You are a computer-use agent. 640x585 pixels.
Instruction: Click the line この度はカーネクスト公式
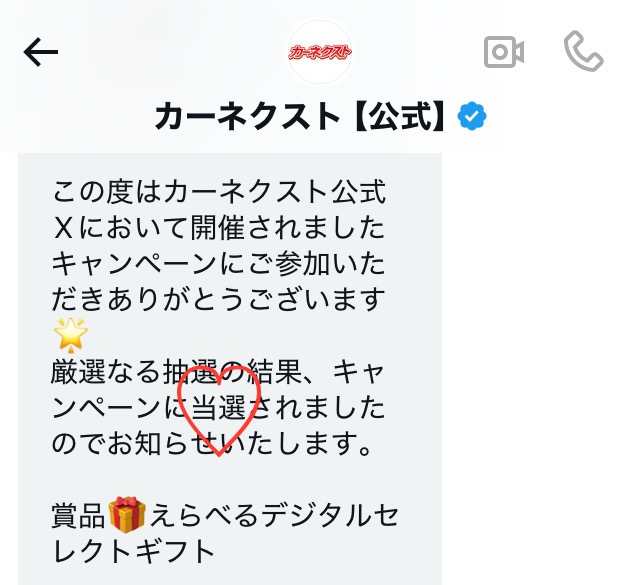pos(219,191)
